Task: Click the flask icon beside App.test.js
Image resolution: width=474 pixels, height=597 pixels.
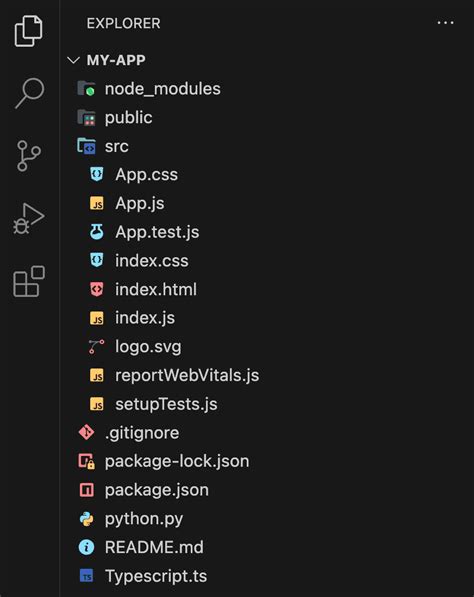Action: point(97,232)
